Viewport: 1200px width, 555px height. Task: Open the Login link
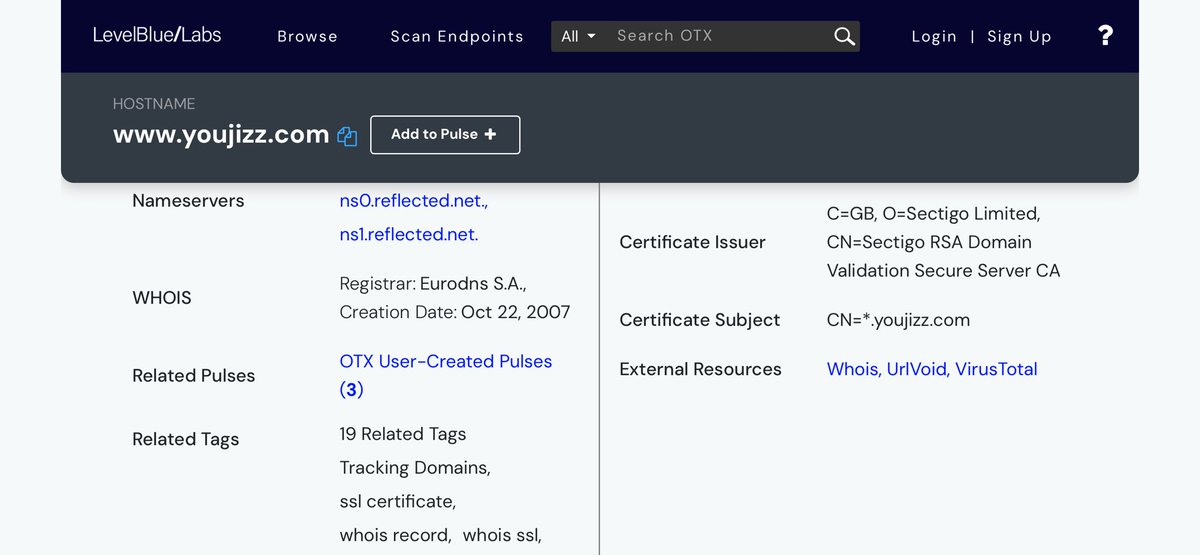934,36
